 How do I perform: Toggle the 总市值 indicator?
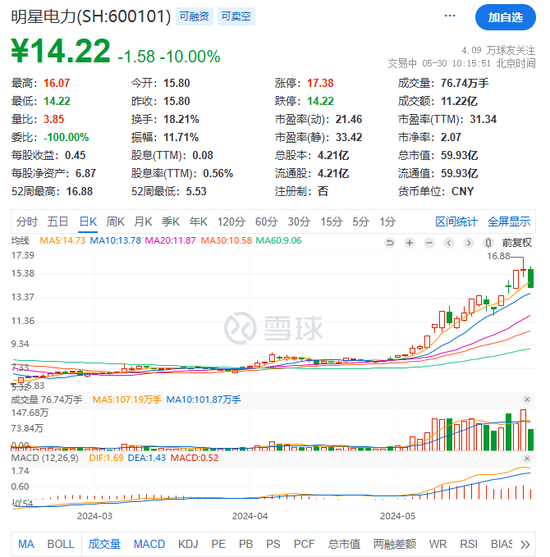[x=344, y=544]
